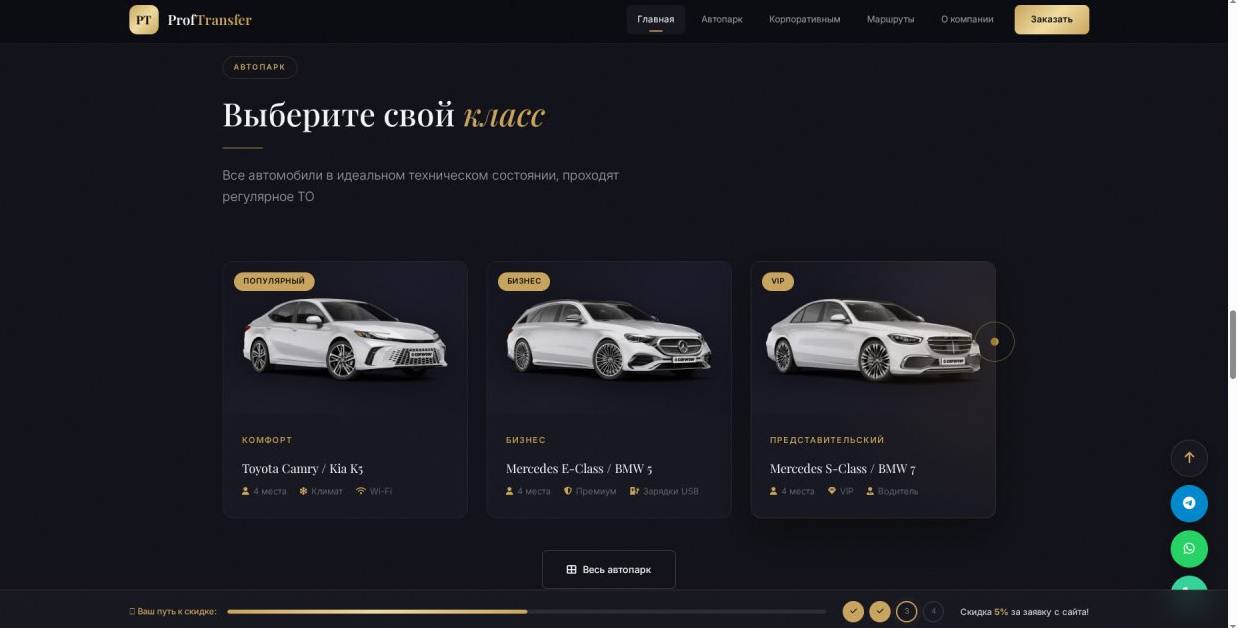Click the diamond VIP icon on S-Class card
1238x628 pixels.
tap(832, 491)
